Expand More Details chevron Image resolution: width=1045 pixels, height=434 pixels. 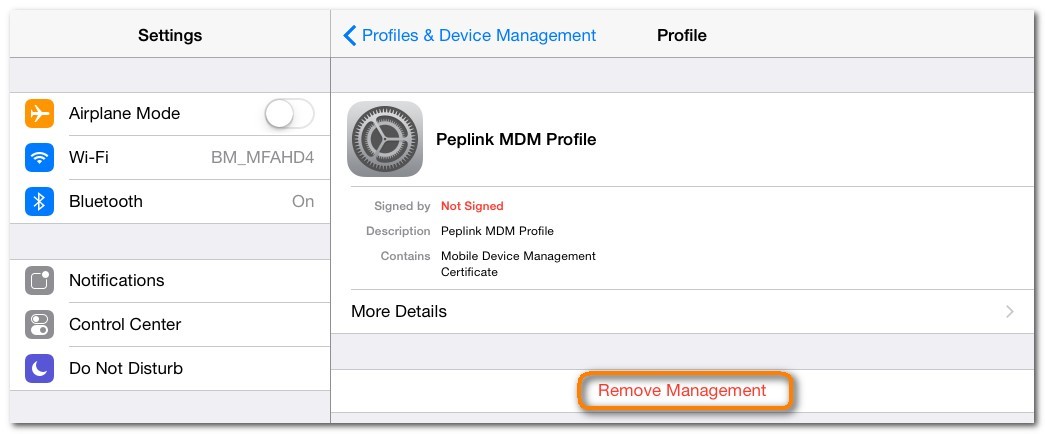[1010, 312]
